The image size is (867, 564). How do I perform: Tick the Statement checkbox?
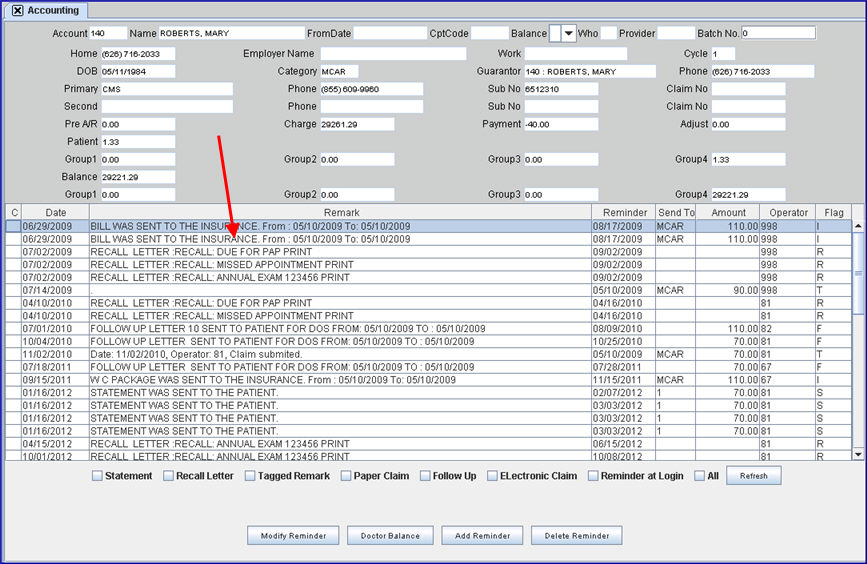[97, 476]
